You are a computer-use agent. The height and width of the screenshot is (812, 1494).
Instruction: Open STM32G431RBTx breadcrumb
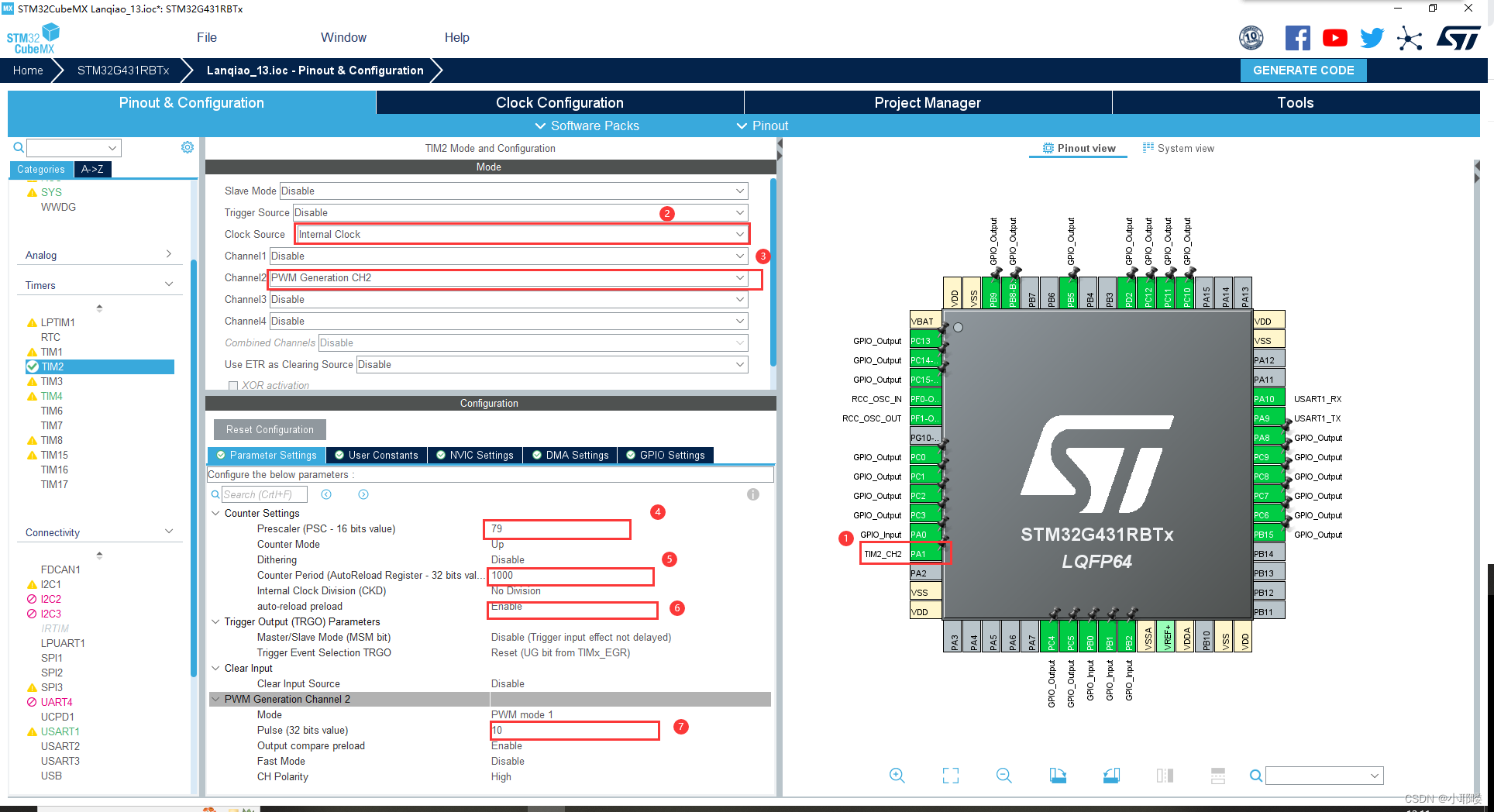click(x=123, y=70)
